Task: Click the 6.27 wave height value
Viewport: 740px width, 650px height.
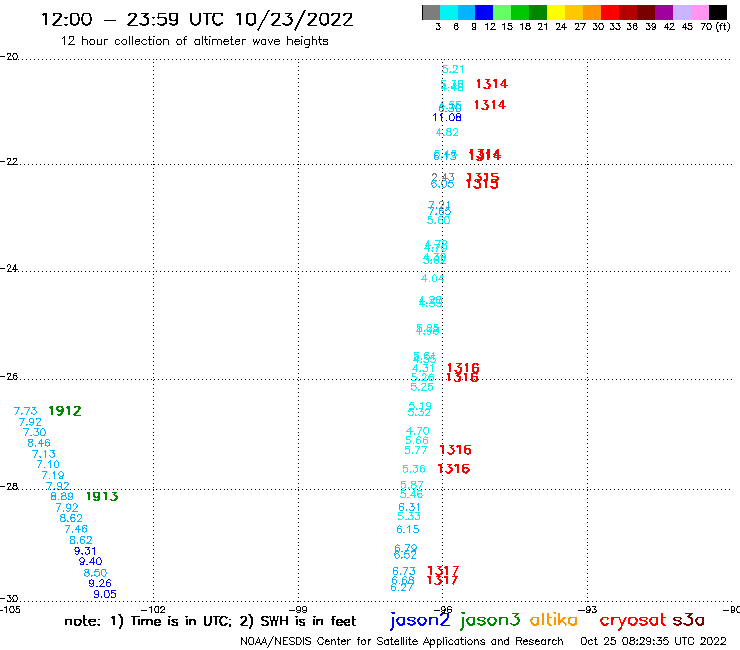Action: pos(402,588)
